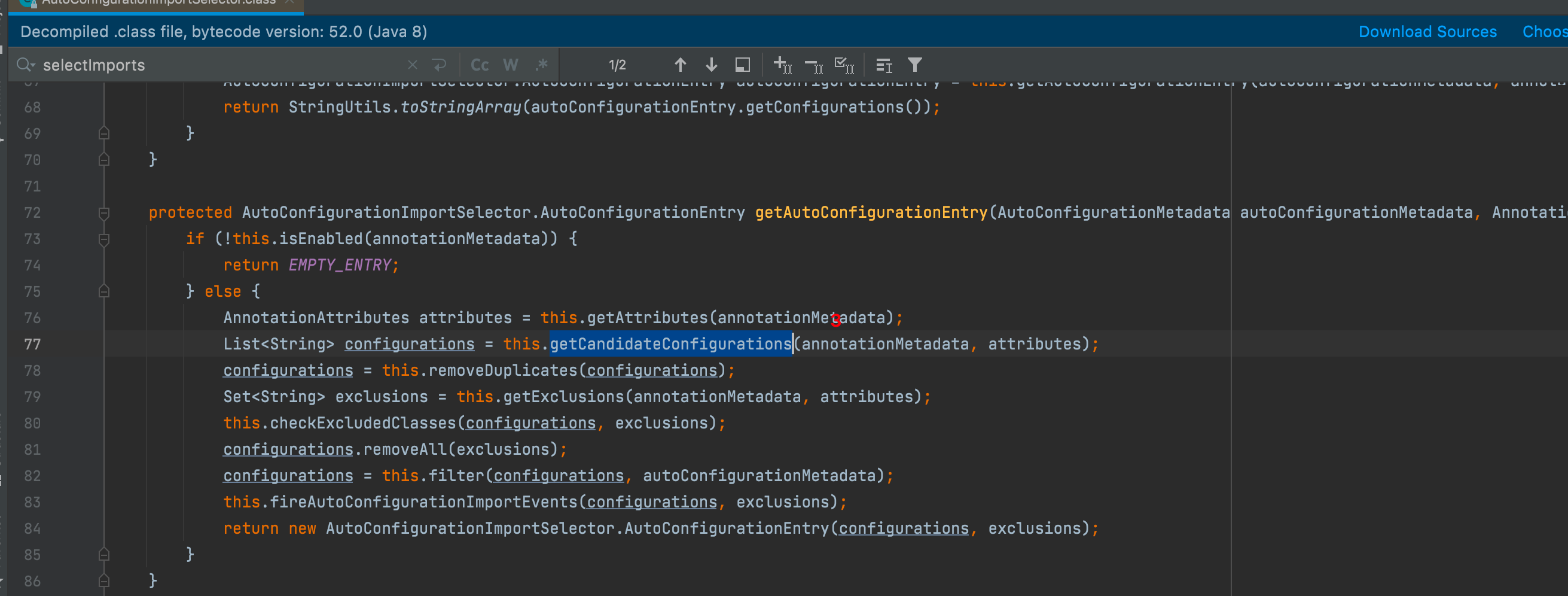Viewport: 1568px width, 596px height.
Task: Toggle fold marker at line 85
Action: pos(104,555)
